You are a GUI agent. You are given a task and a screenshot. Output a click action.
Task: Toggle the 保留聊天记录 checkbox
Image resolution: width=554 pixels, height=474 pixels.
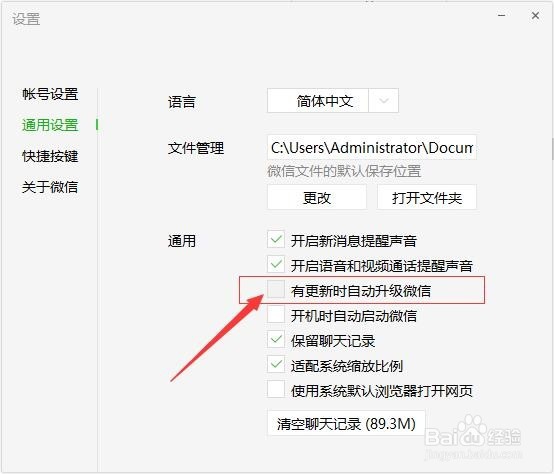276,339
